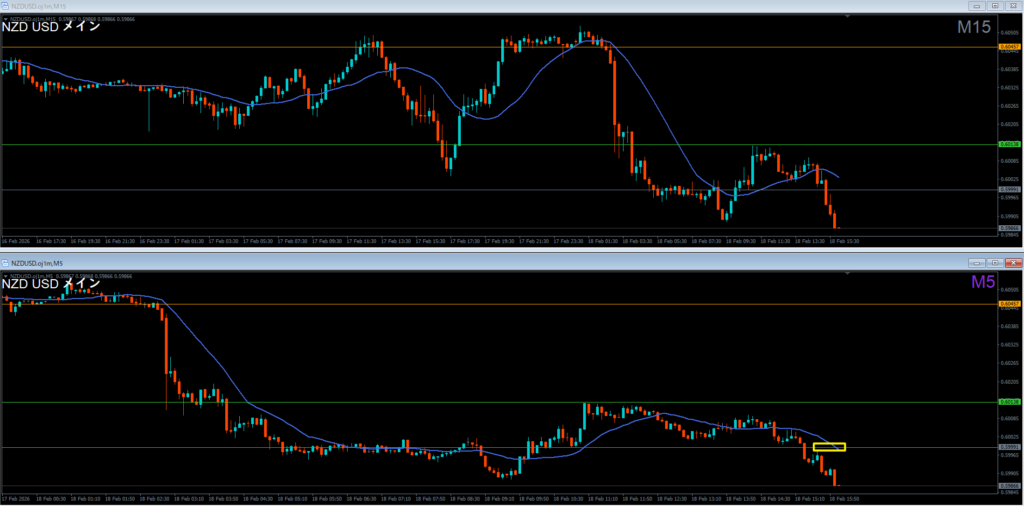The width and height of the screenshot is (1024, 506).
Task: Click the M5 chart window's title bar icon
Action: [5, 263]
